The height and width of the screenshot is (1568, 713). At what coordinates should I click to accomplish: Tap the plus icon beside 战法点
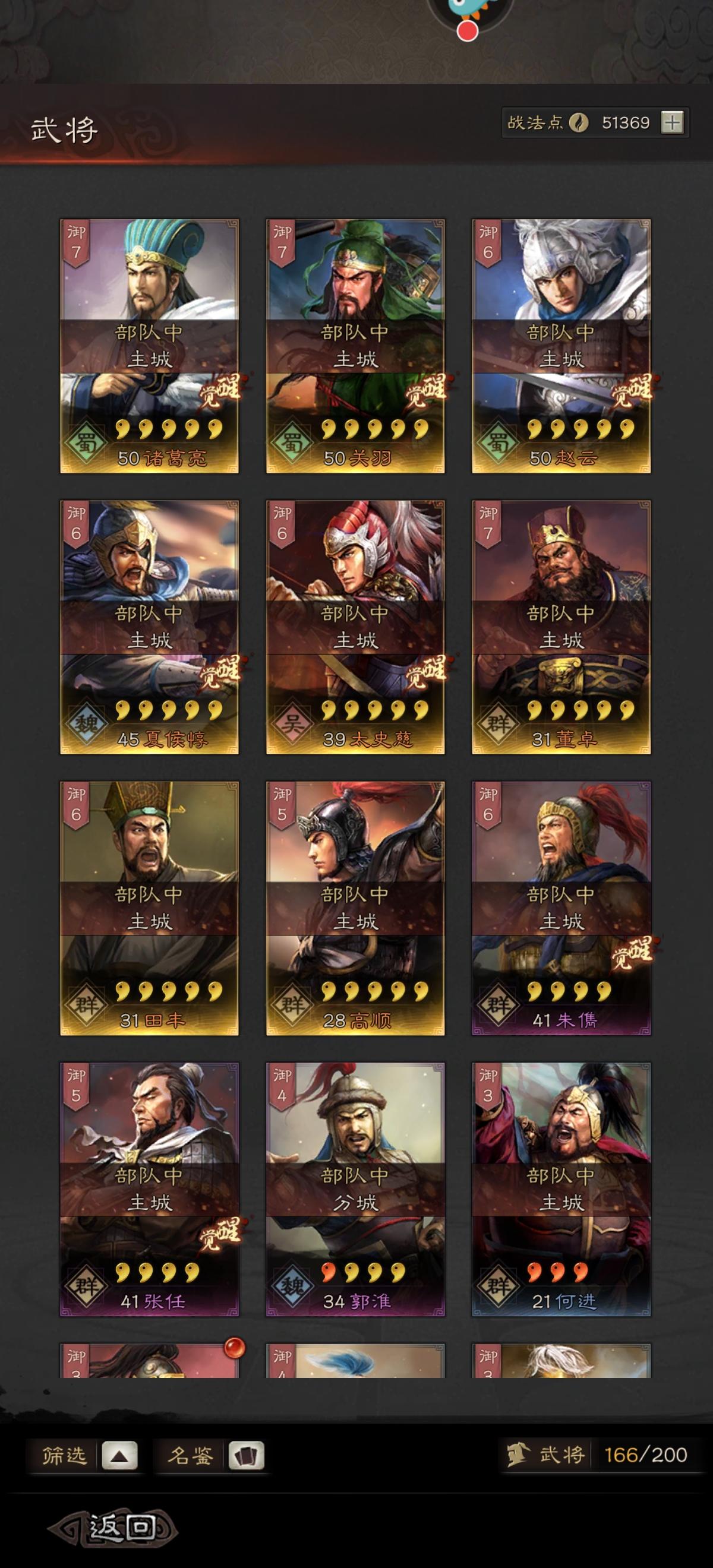pos(672,122)
